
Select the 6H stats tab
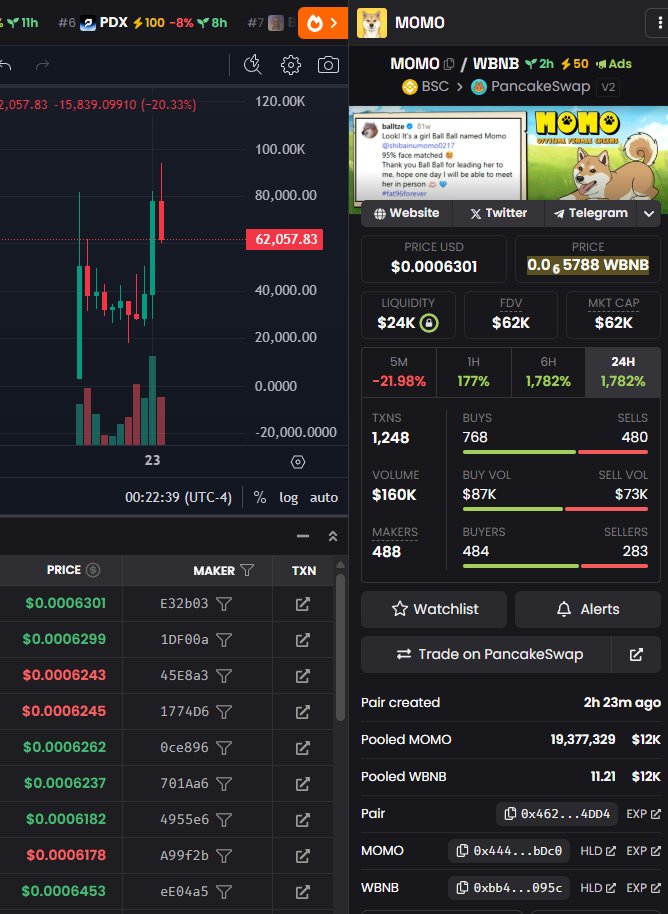[x=548, y=372]
